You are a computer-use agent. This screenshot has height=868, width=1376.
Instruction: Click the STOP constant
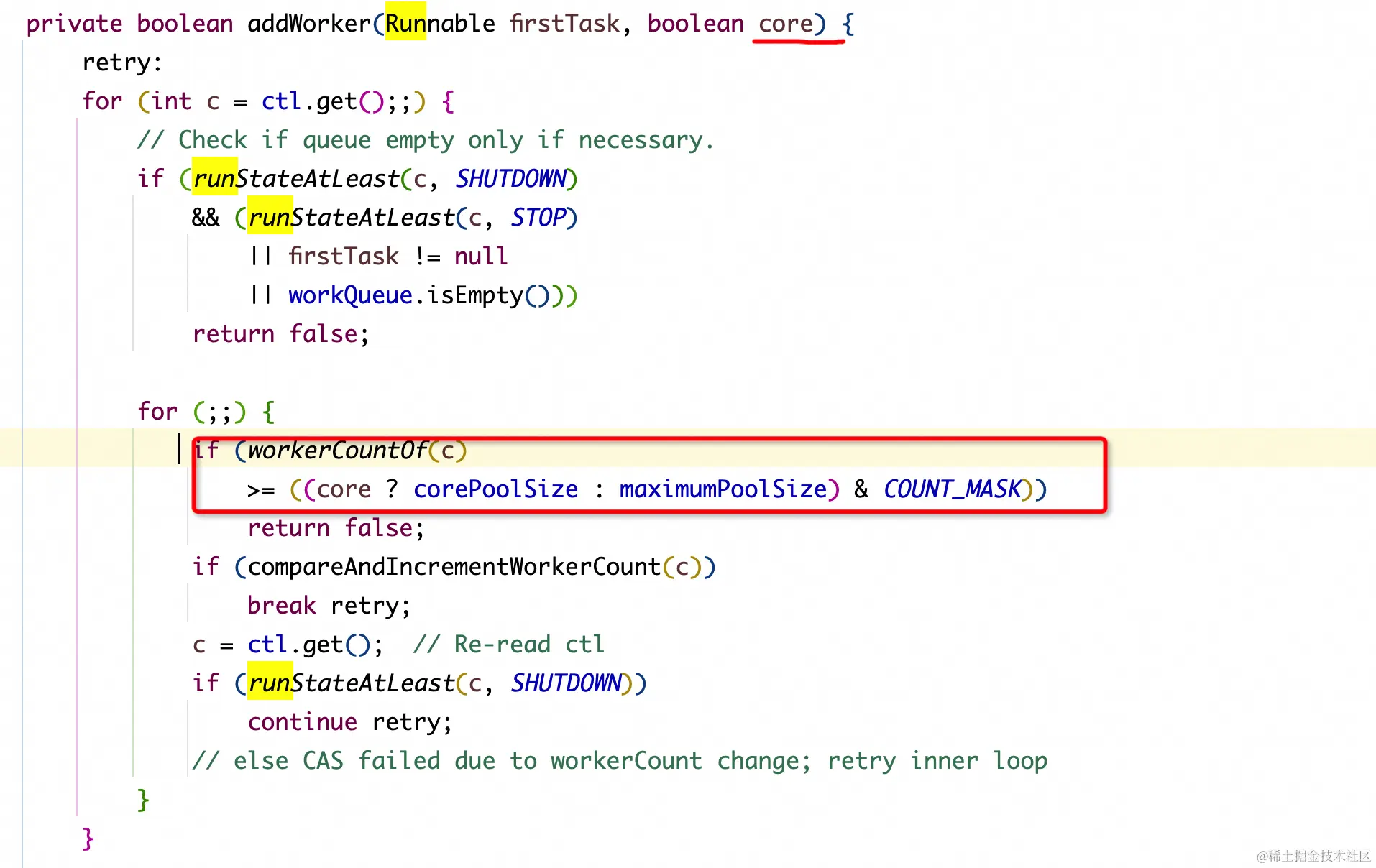click(x=538, y=218)
